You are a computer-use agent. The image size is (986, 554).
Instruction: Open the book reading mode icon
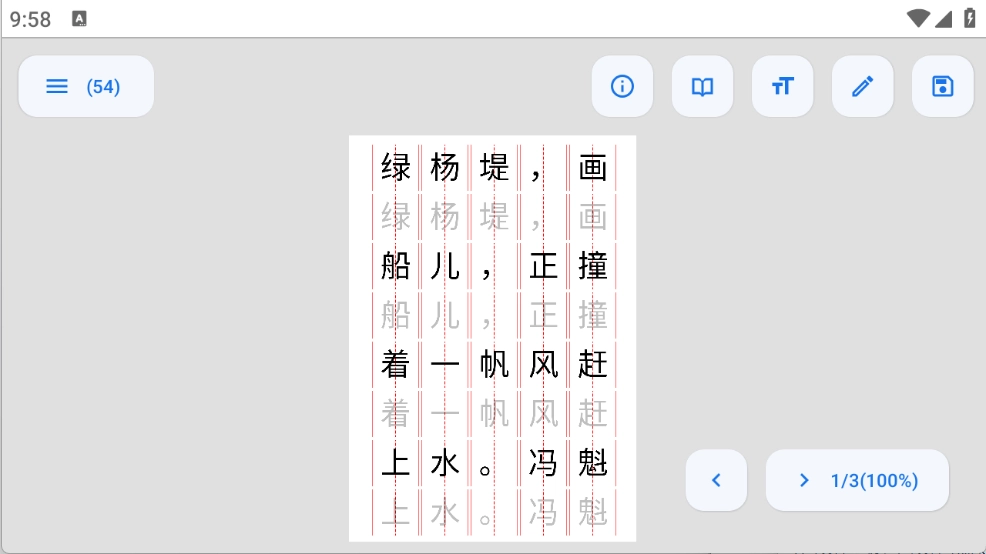coord(702,86)
